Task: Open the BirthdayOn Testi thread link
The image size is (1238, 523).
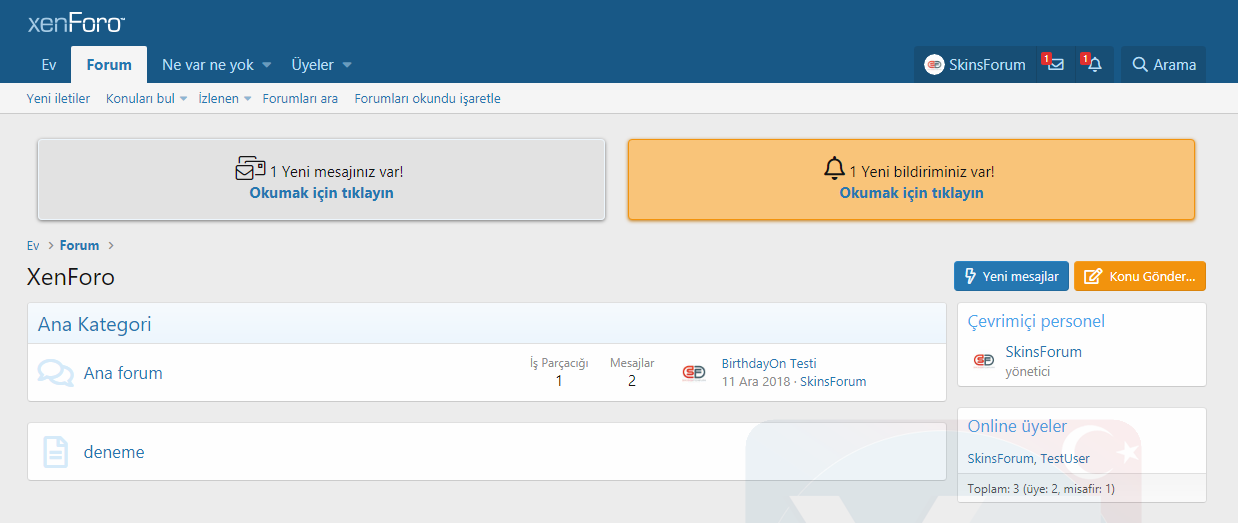Action: click(x=768, y=363)
